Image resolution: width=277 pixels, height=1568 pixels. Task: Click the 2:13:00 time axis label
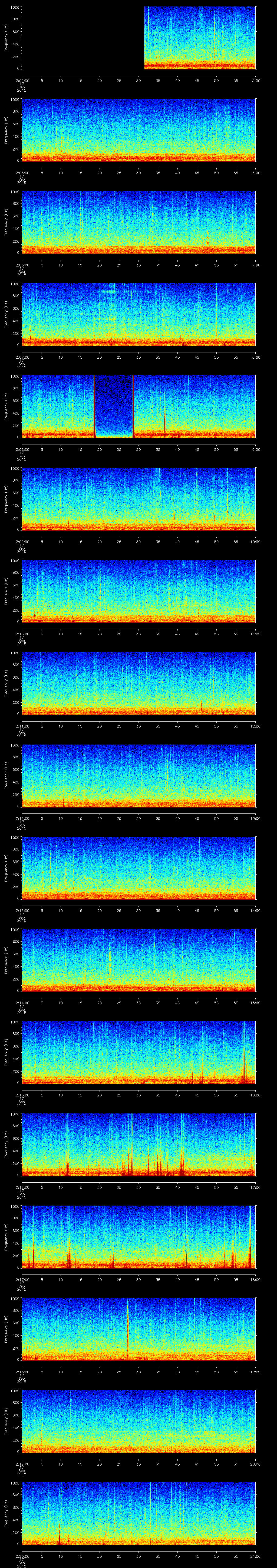pyautogui.click(x=22, y=910)
